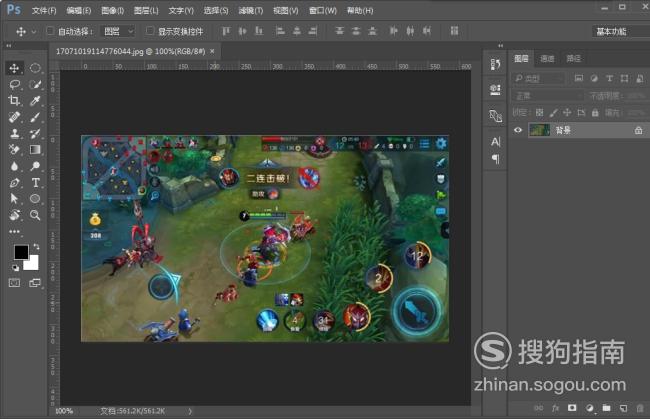Toggle shape layer filter
This screenshot has height=419, width=650.
(x=624, y=78)
